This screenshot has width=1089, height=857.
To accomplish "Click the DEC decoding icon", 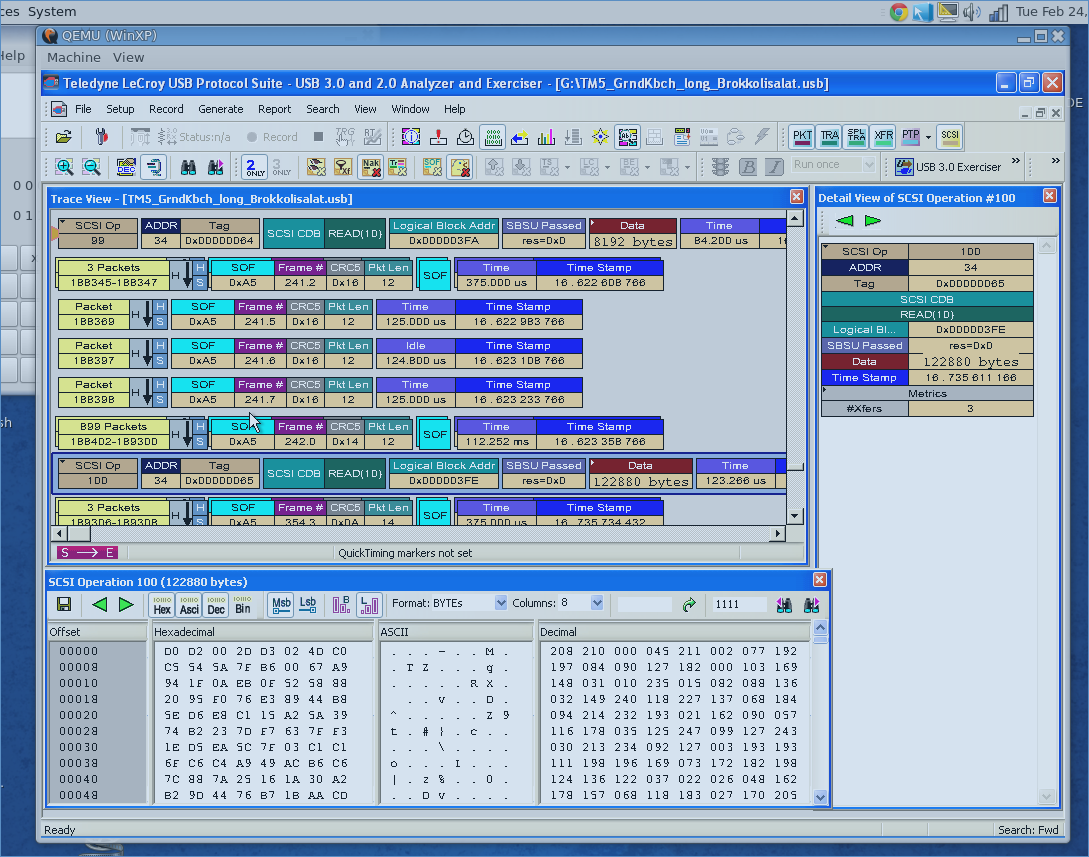I will coord(126,167).
